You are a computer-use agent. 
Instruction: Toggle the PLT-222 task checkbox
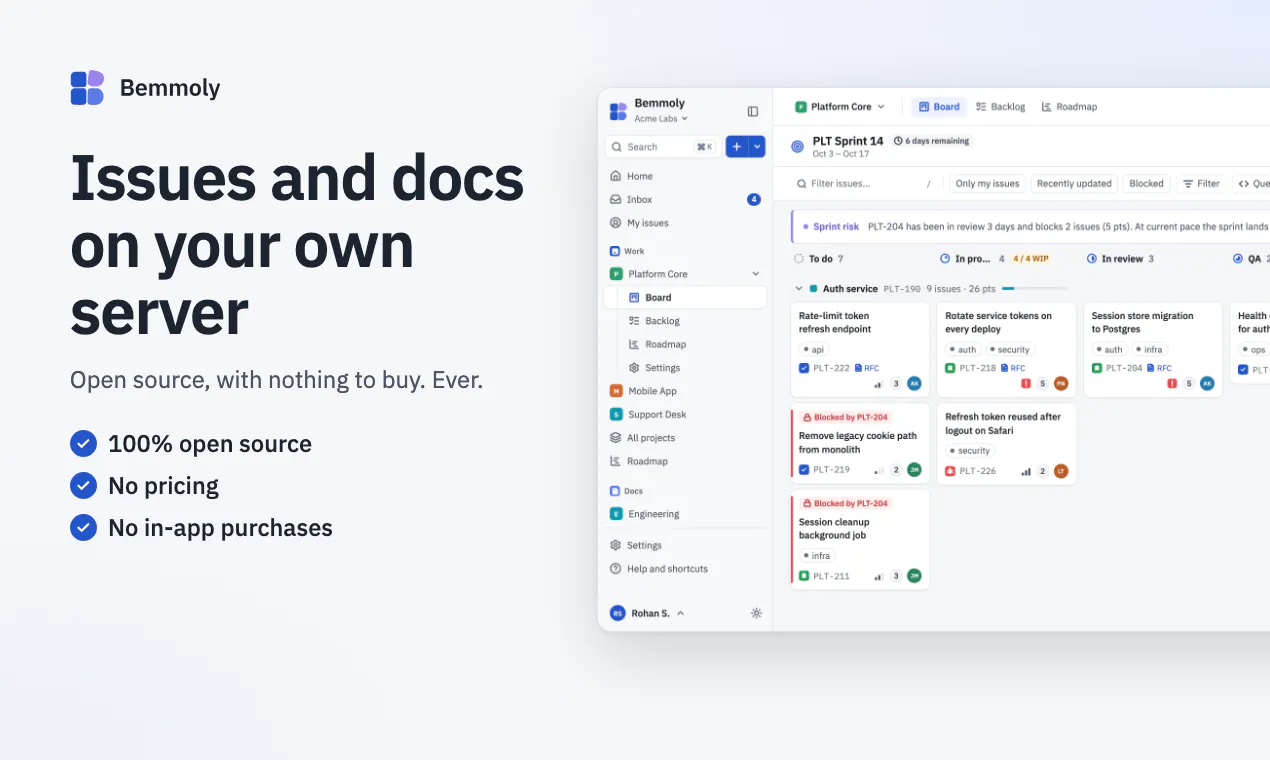(x=804, y=369)
